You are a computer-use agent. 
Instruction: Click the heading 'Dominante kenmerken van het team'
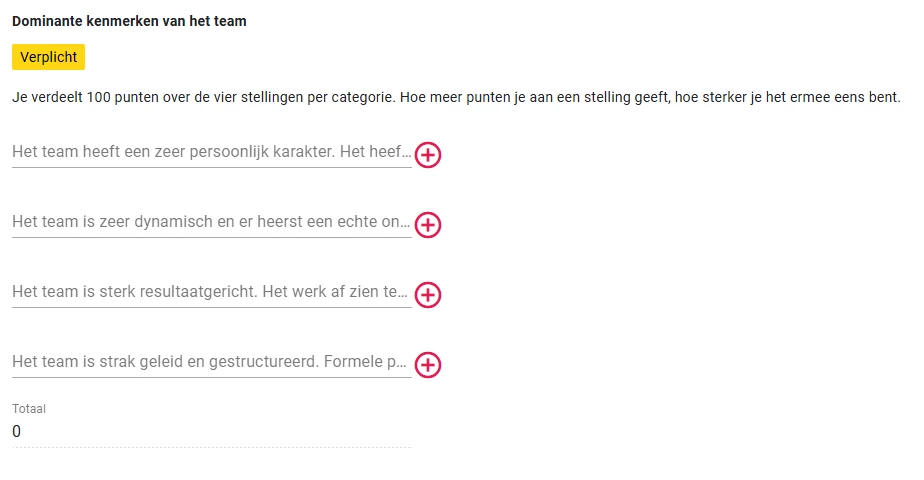[x=129, y=21]
